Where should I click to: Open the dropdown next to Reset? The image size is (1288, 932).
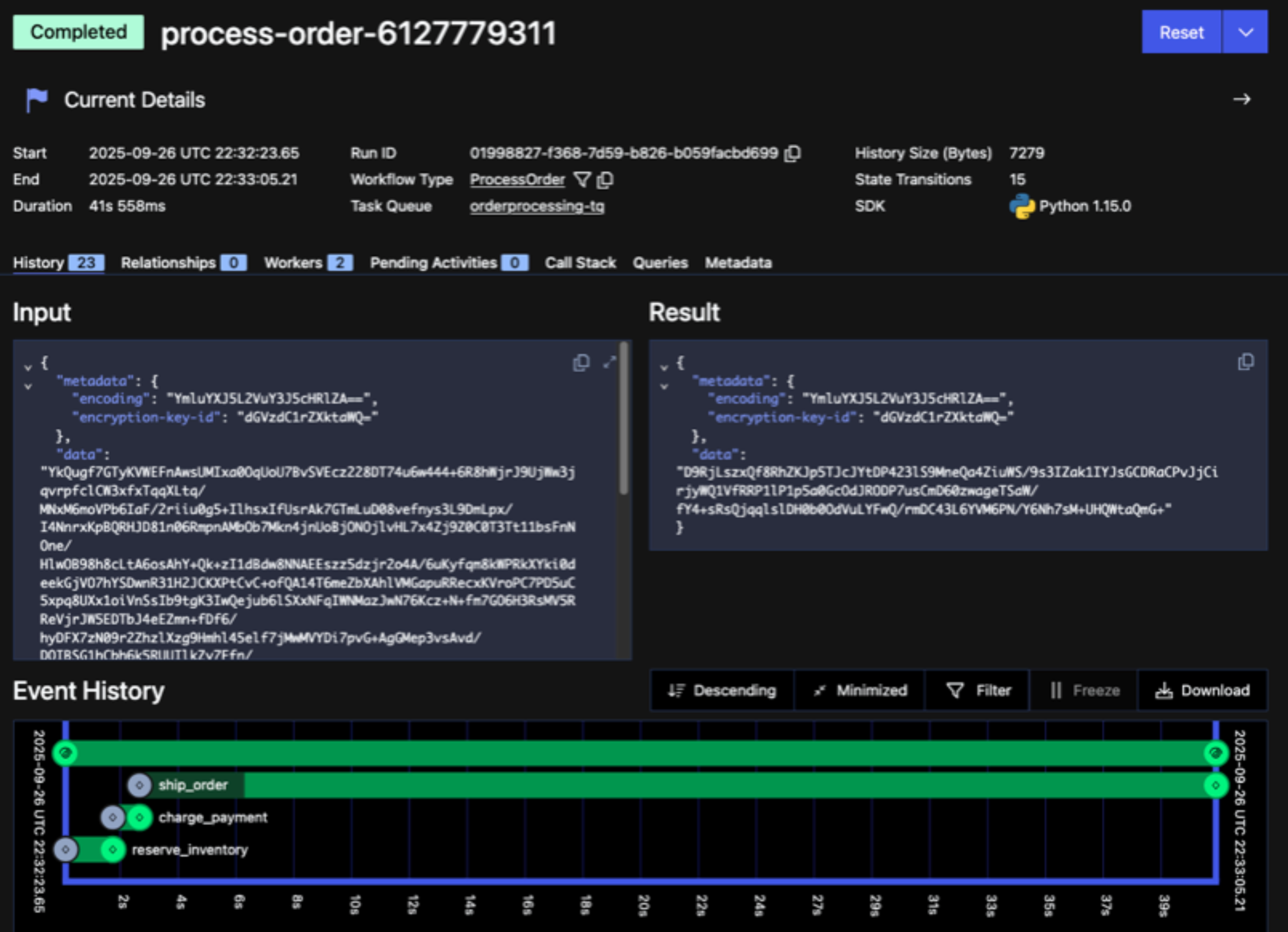click(x=1244, y=32)
